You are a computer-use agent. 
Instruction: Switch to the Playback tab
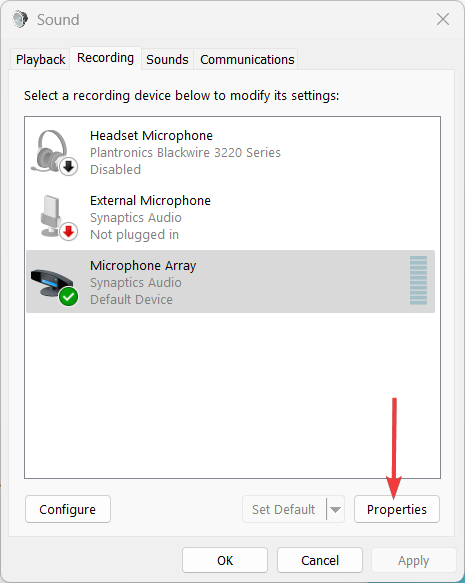pyautogui.click(x=41, y=59)
